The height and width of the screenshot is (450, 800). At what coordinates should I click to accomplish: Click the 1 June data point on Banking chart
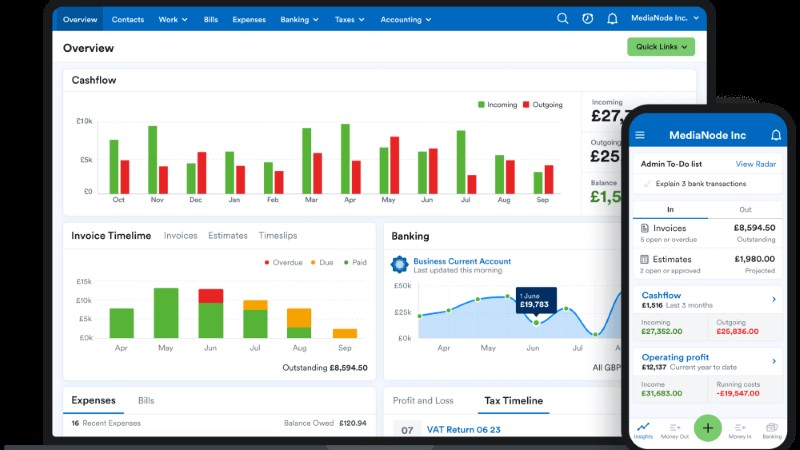pyautogui.click(x=536, y=322)
